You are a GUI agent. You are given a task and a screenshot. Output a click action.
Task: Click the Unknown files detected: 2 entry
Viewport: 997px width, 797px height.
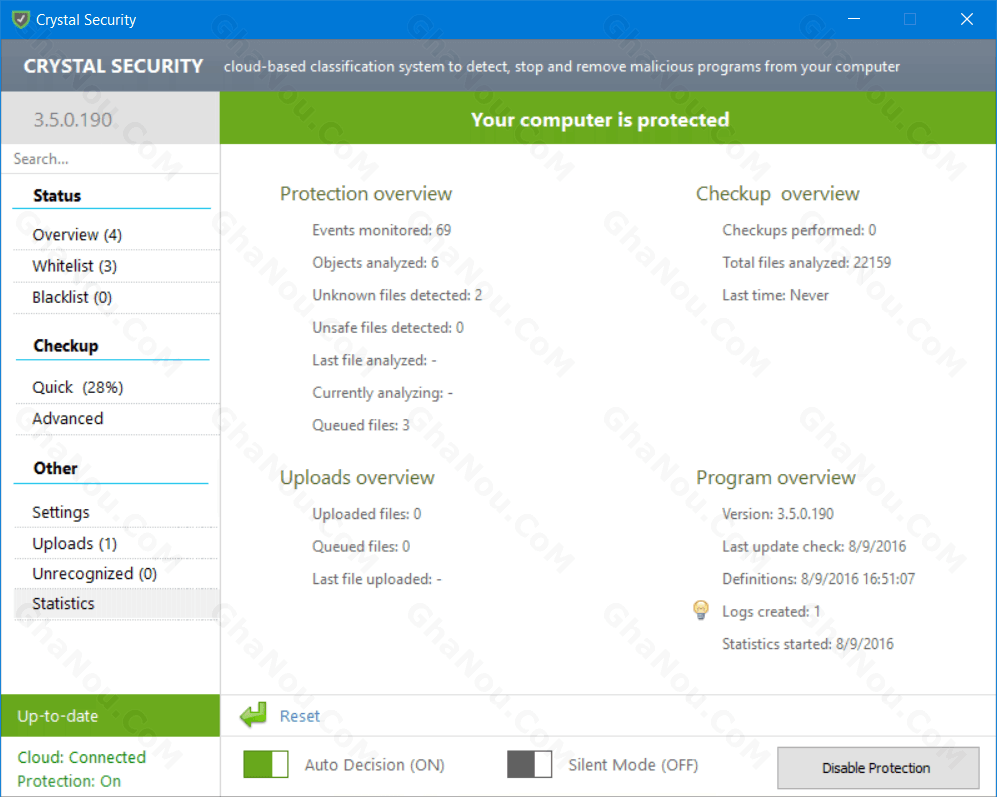click(x=397, y=295)
